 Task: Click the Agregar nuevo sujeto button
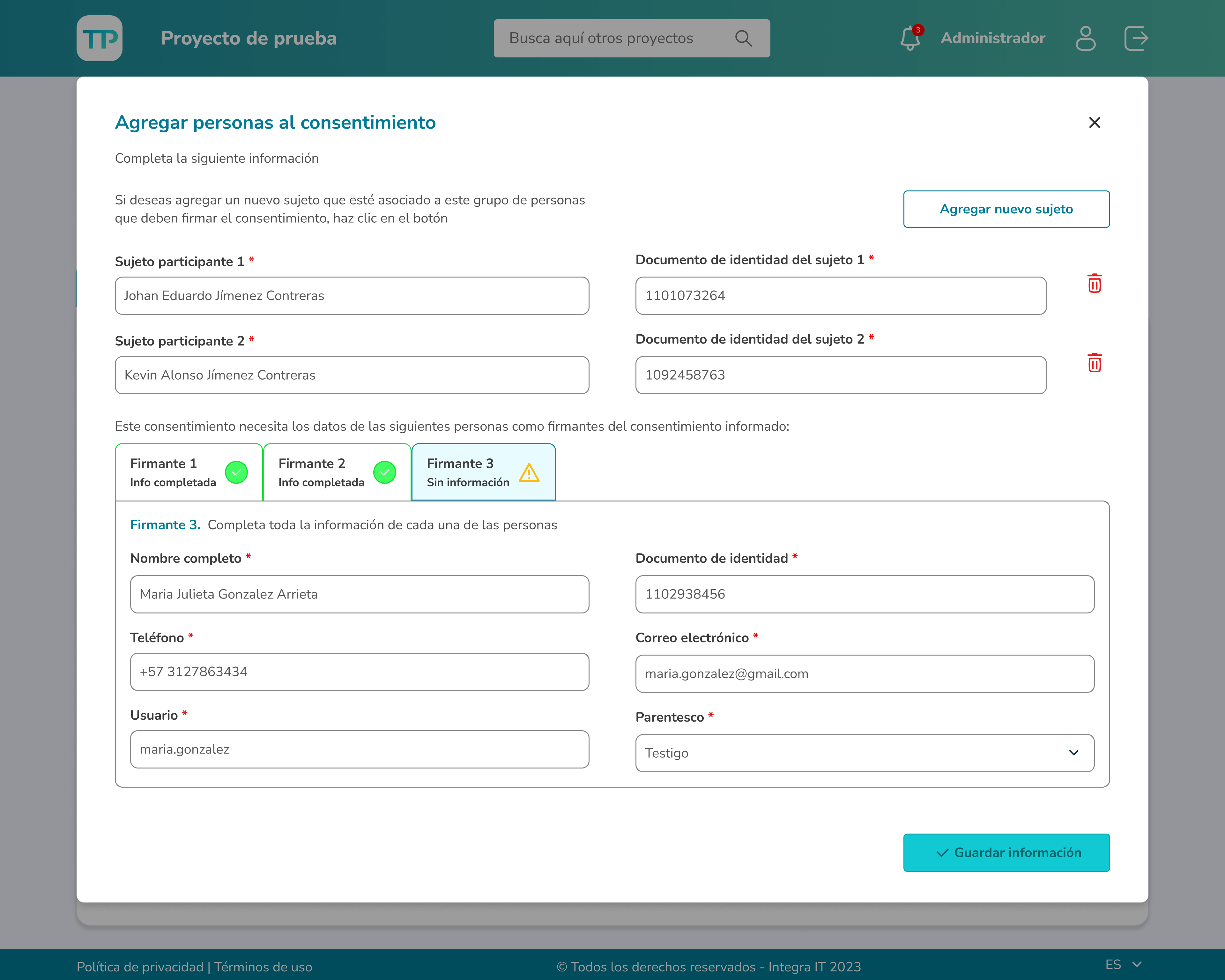coord(1006,209)
